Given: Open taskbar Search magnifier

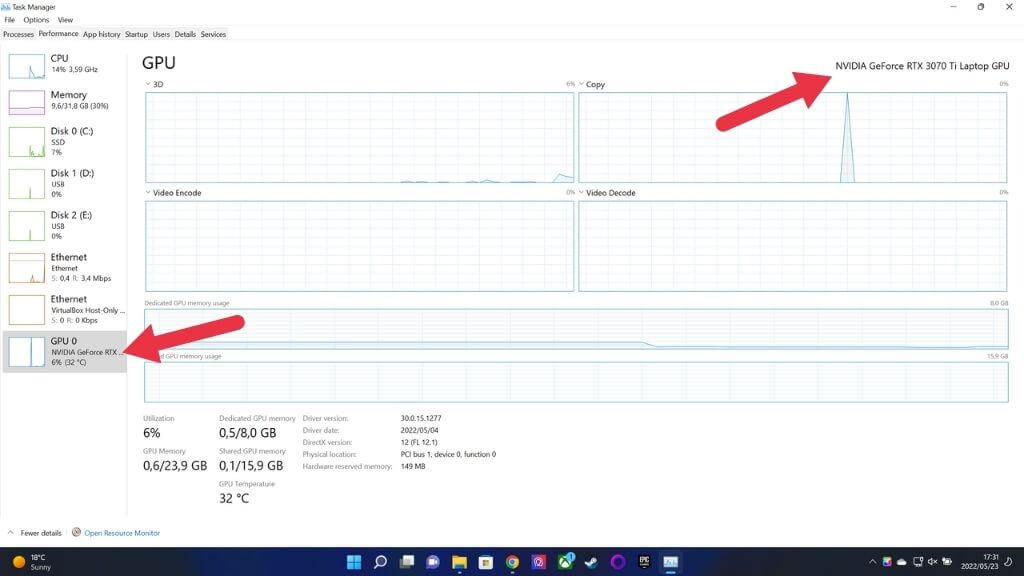Looking at the screenshot, I should [x=380, y=562].
